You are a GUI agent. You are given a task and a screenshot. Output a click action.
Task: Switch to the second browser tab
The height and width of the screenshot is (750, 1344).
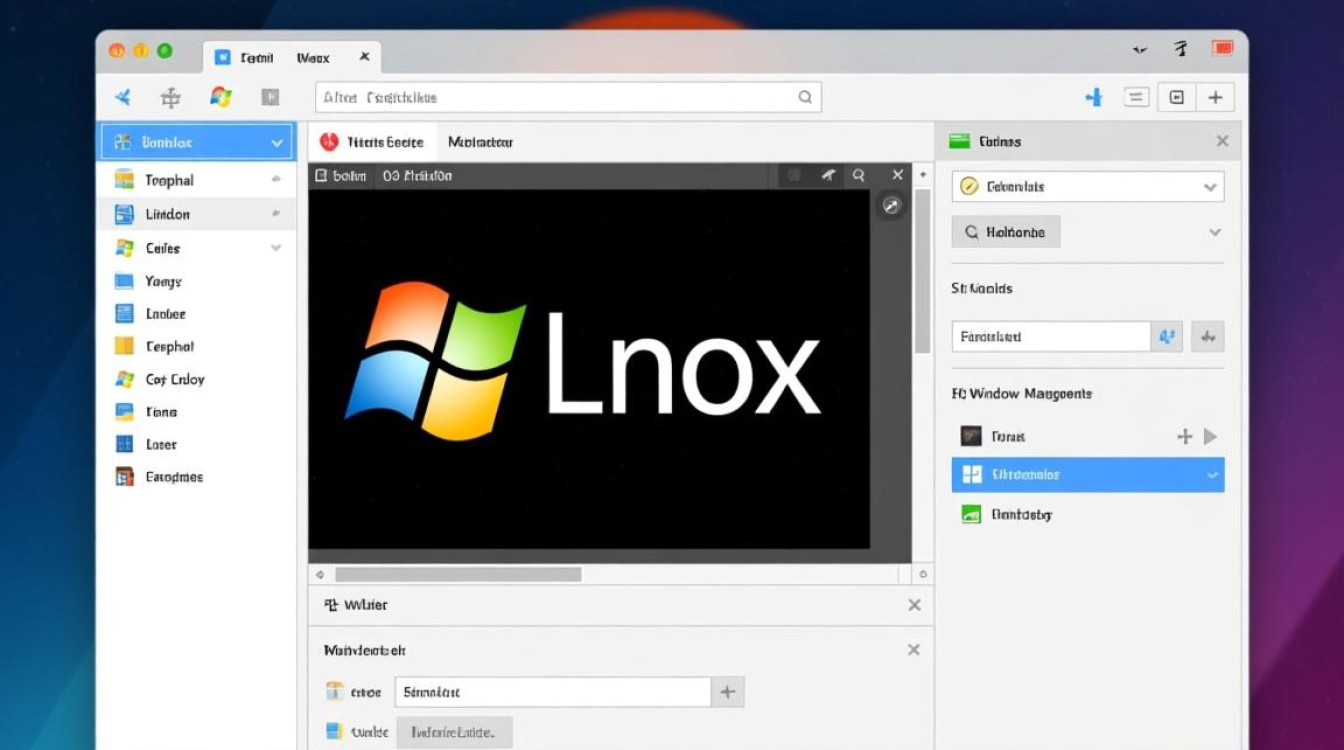coord(311,57)
